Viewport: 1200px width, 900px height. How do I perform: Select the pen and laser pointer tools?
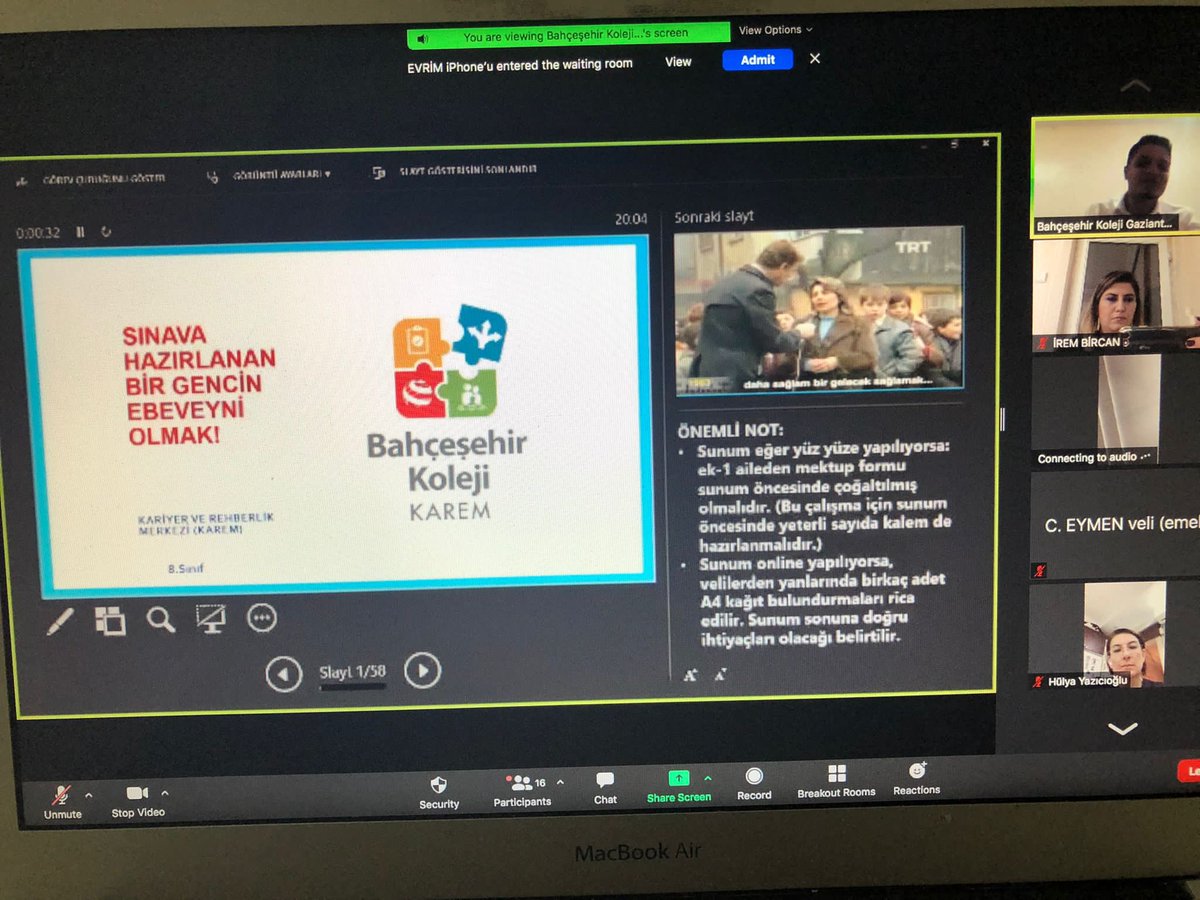coord(60,621)
